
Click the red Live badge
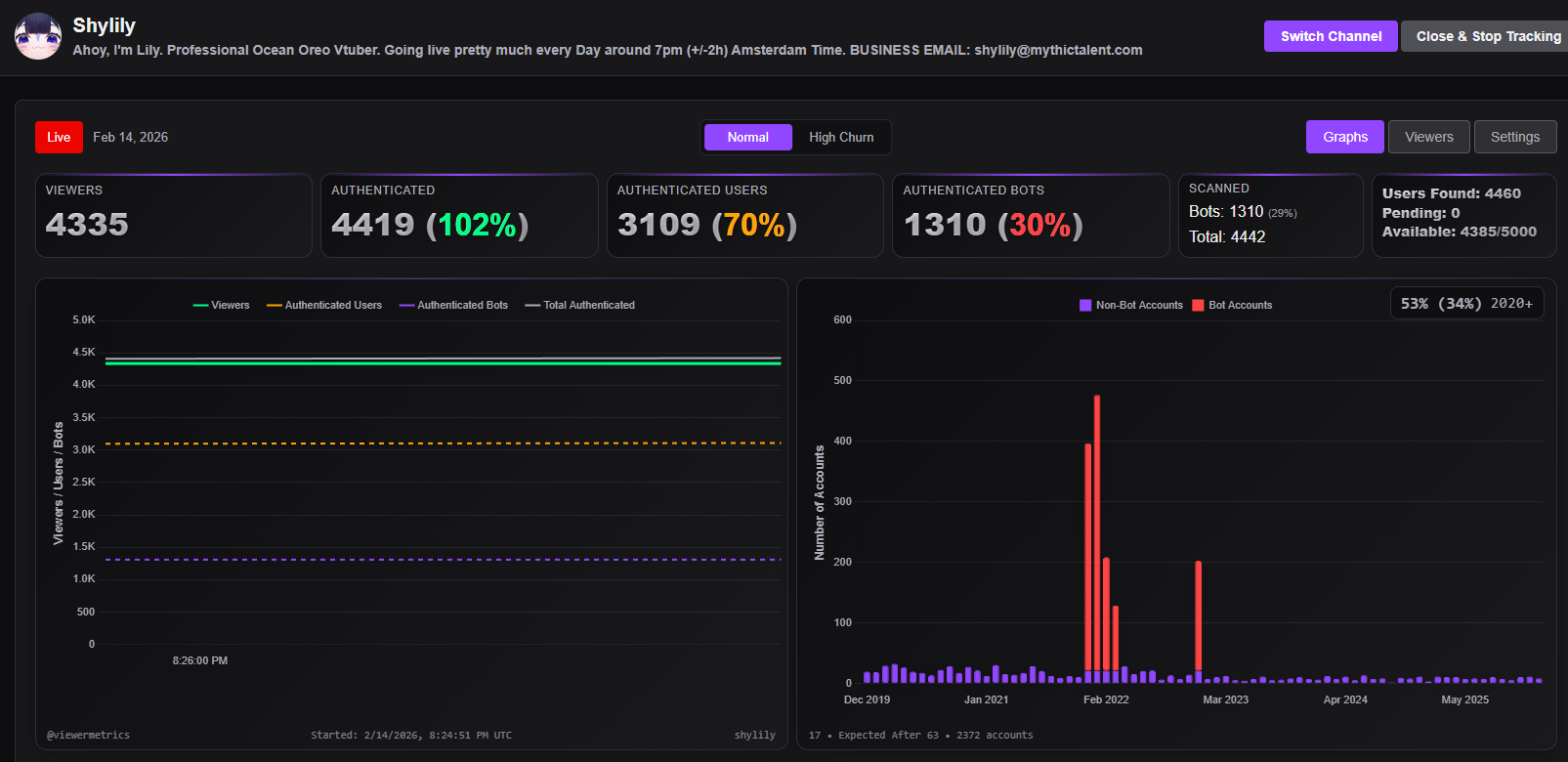[59, 138]
